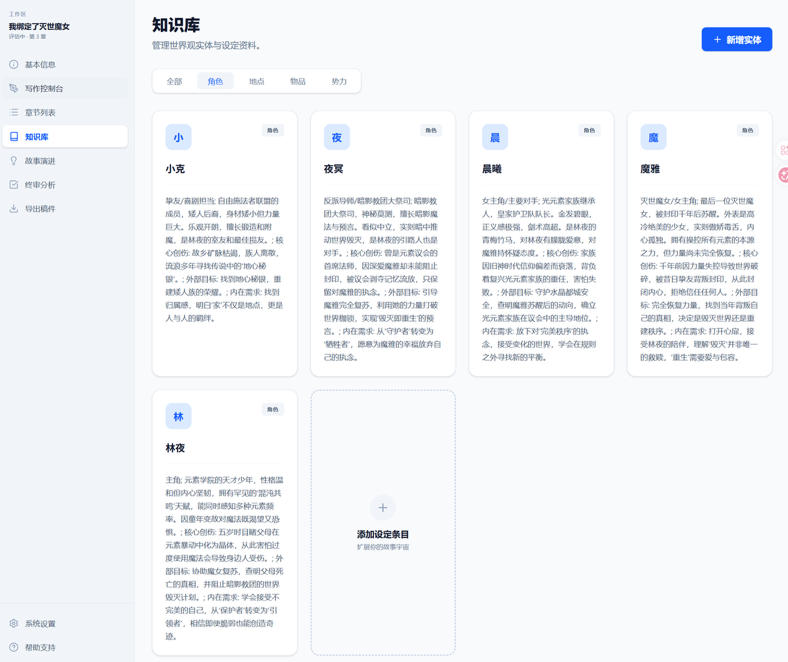This screenshot has width=788, height=662.
Task: Open the 魔雅 character card
Action: click(700, 244)
